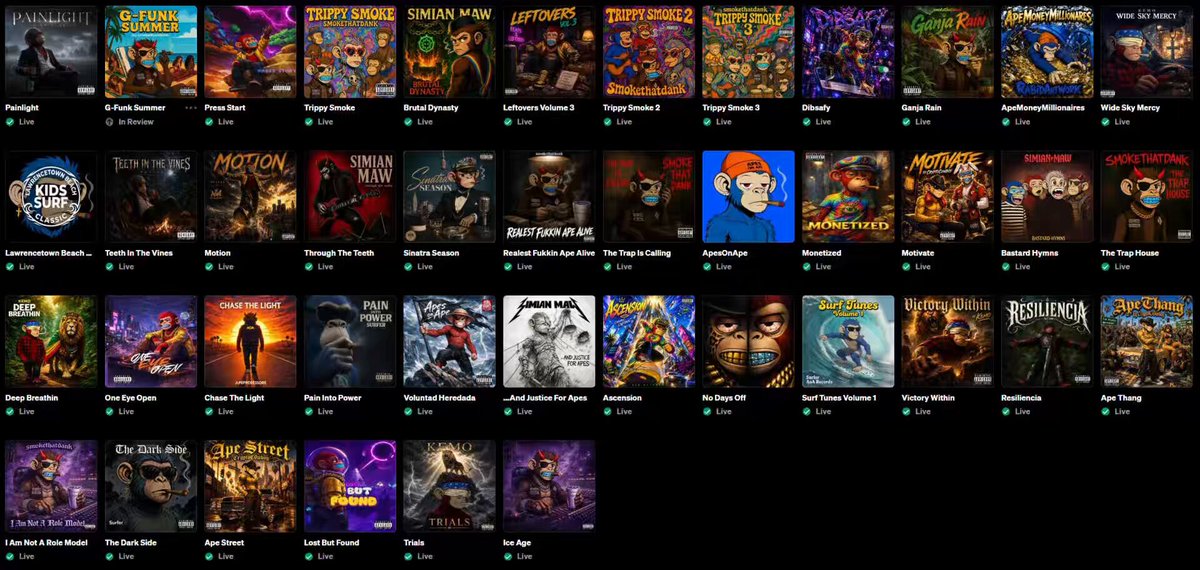Click the Live checkmark icon under Monetized
Image resolution: width=1200 pixels, height=570 pixels.
(x=807, y=267)
